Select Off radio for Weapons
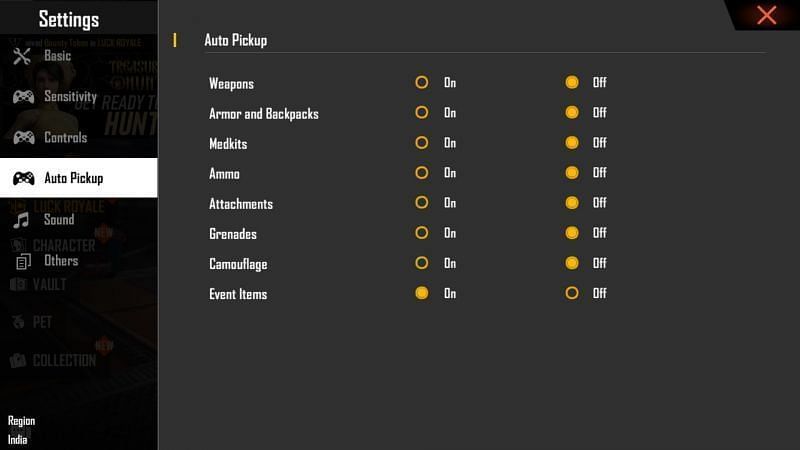The image size is (800, 450). [572, 83]
